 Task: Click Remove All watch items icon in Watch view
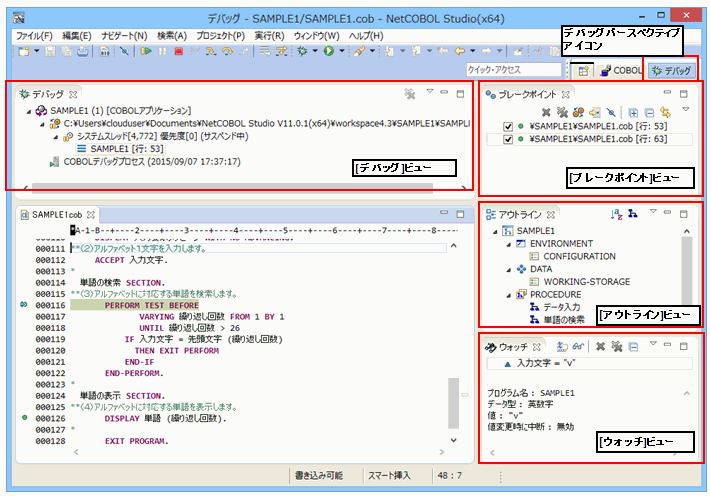(x=617, y=347)
